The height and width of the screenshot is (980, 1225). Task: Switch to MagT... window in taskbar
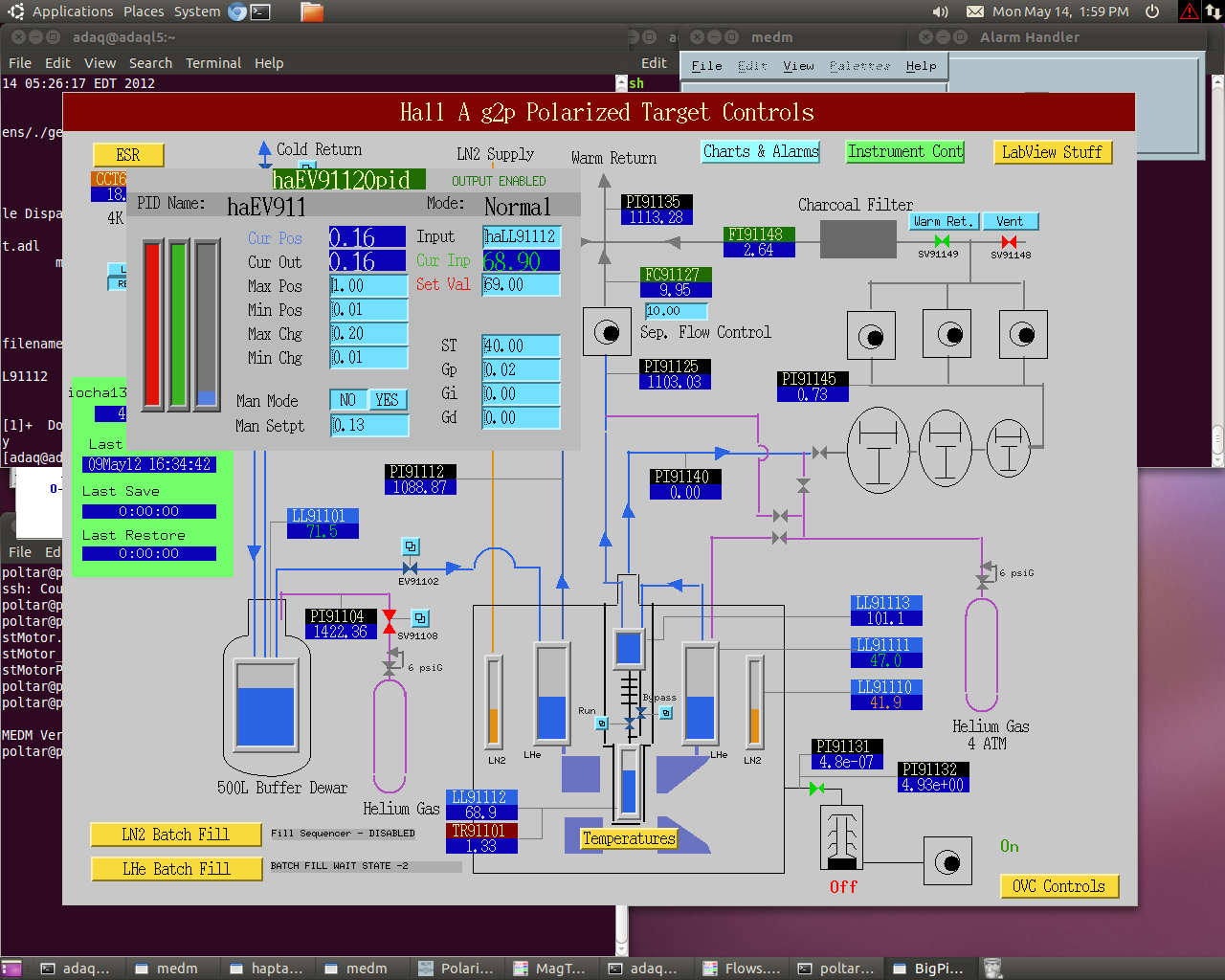click(550, 969)
